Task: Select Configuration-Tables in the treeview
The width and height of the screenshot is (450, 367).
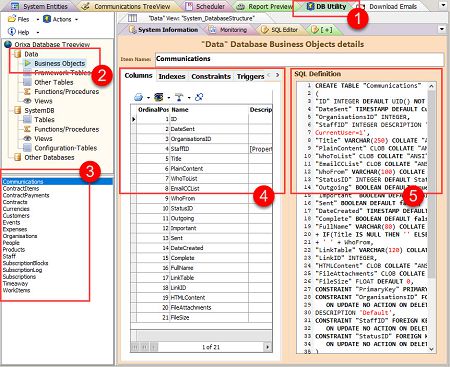Action: tap(66, 148)
